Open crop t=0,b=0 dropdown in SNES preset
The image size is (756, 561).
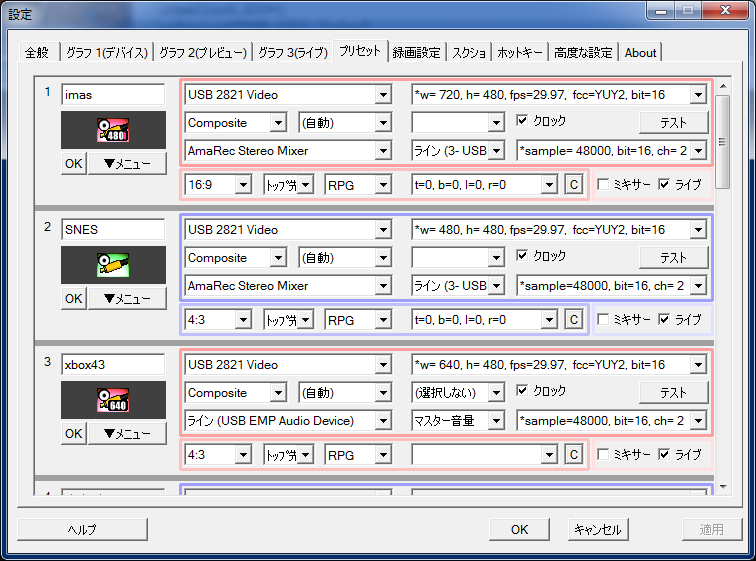(x=485, y=320)
